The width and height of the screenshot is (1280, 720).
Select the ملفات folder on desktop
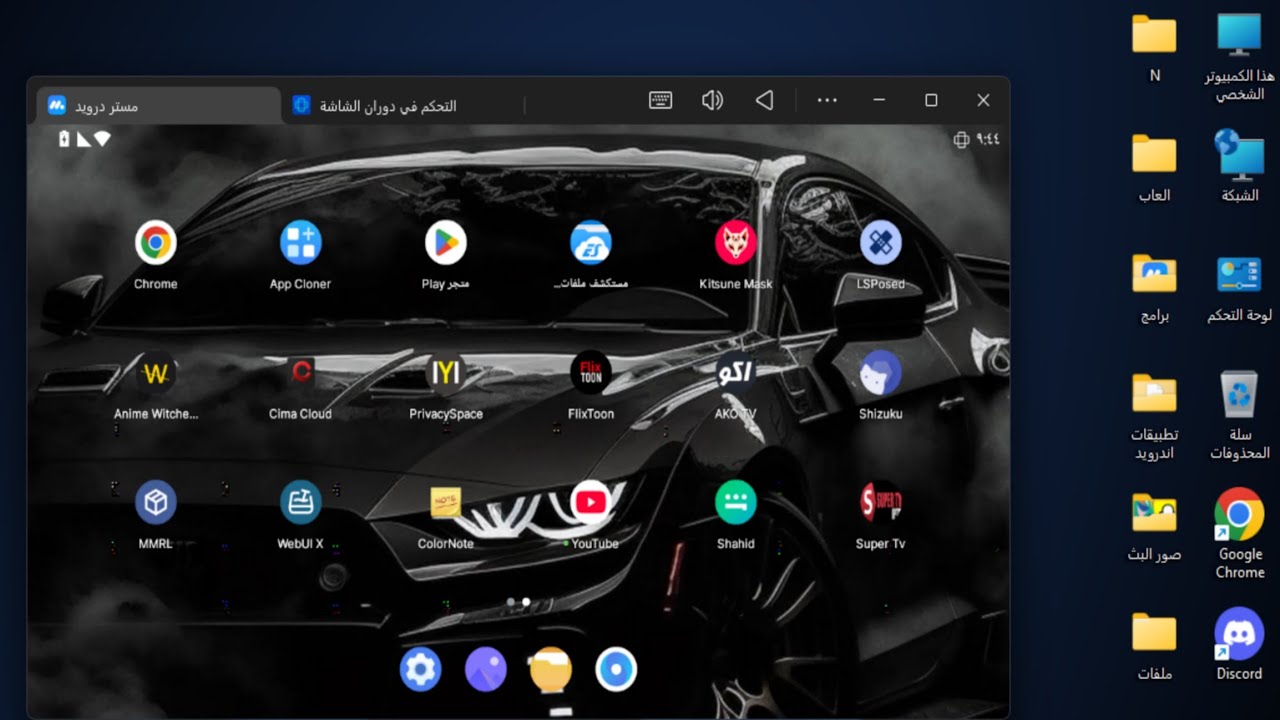[x=1155, y=647]
